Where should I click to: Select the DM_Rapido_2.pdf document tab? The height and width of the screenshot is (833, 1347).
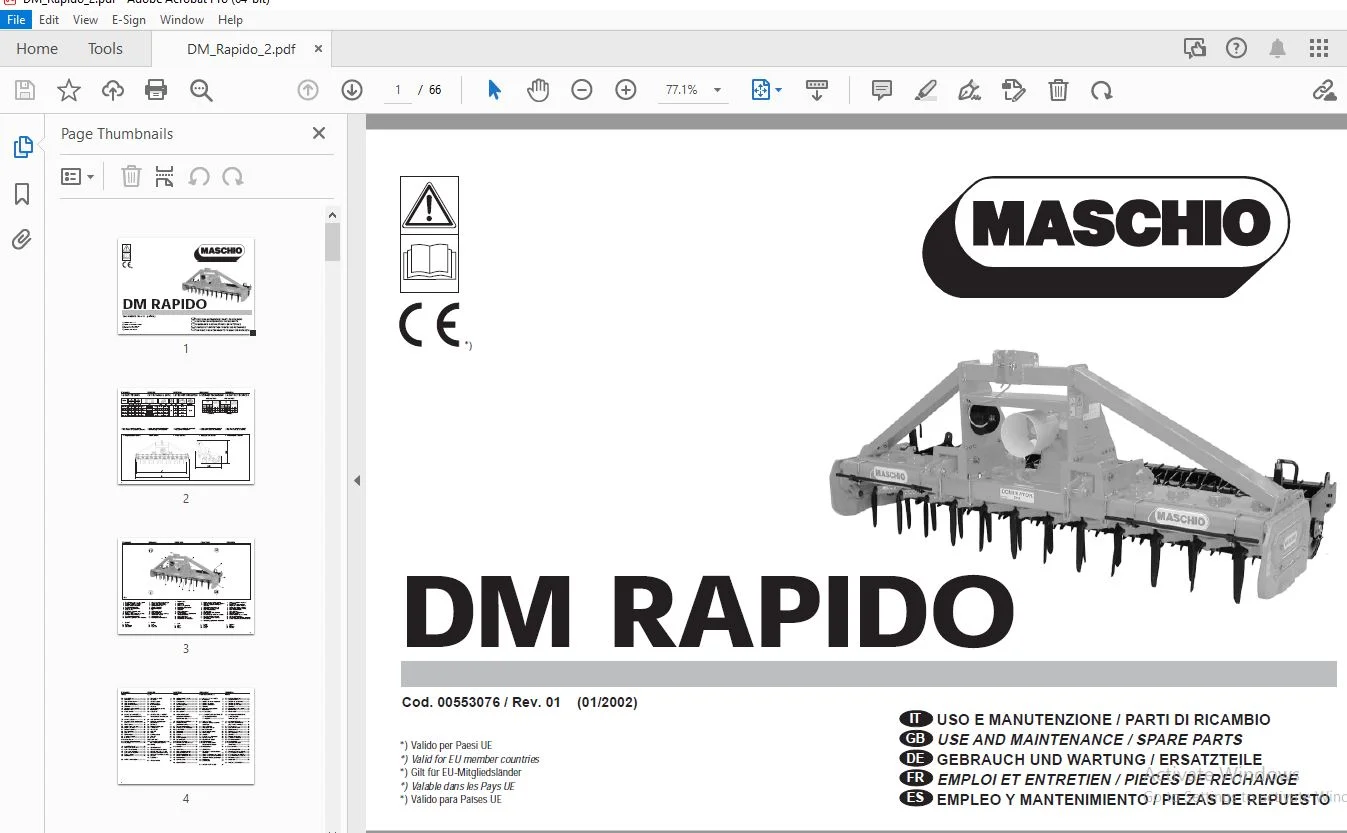tap(241, 48)
